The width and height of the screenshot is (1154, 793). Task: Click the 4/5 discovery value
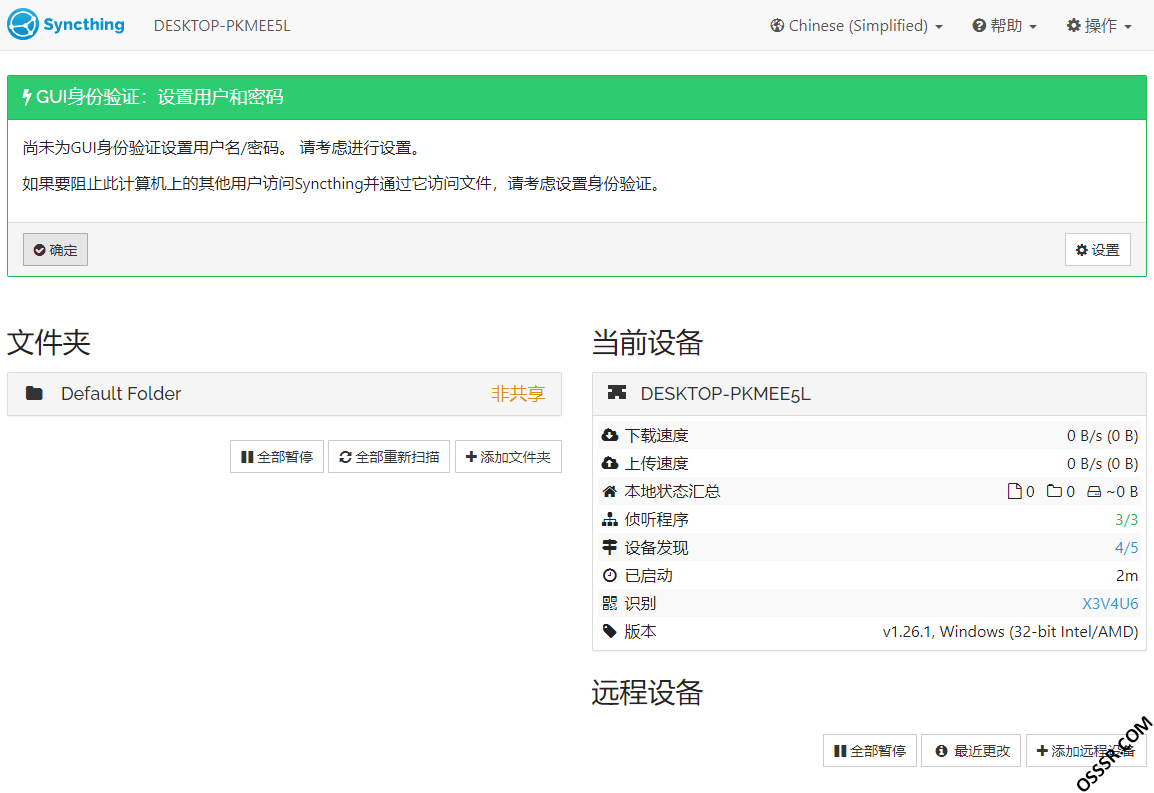1126,548
